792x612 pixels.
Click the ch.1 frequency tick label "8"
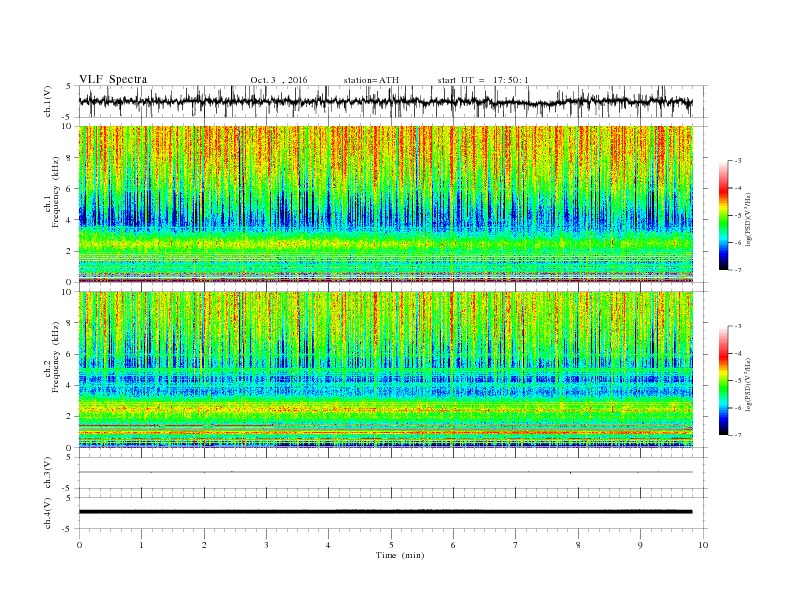pos(69,158)
